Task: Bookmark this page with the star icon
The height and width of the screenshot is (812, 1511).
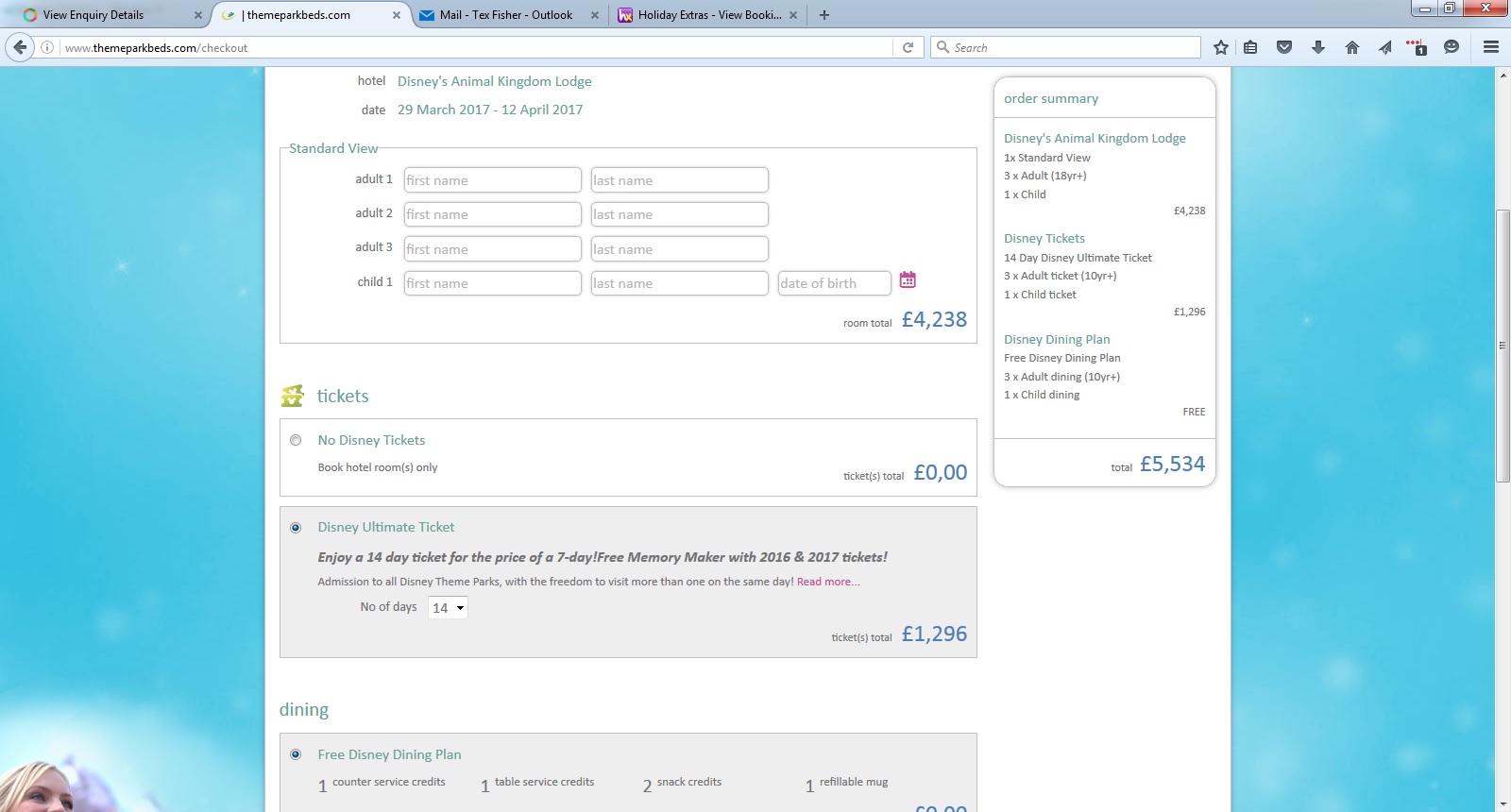Action: pos(1221,47)
